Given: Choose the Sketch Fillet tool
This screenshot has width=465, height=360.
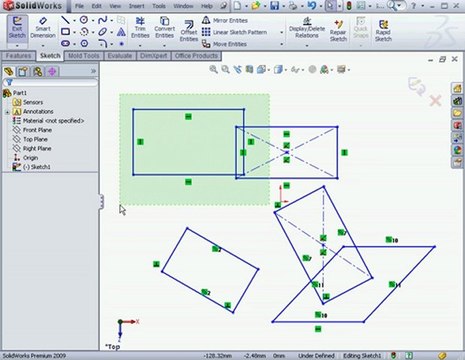Looking at the screenshot, I should pyautogui.click(x=102, y=43).
